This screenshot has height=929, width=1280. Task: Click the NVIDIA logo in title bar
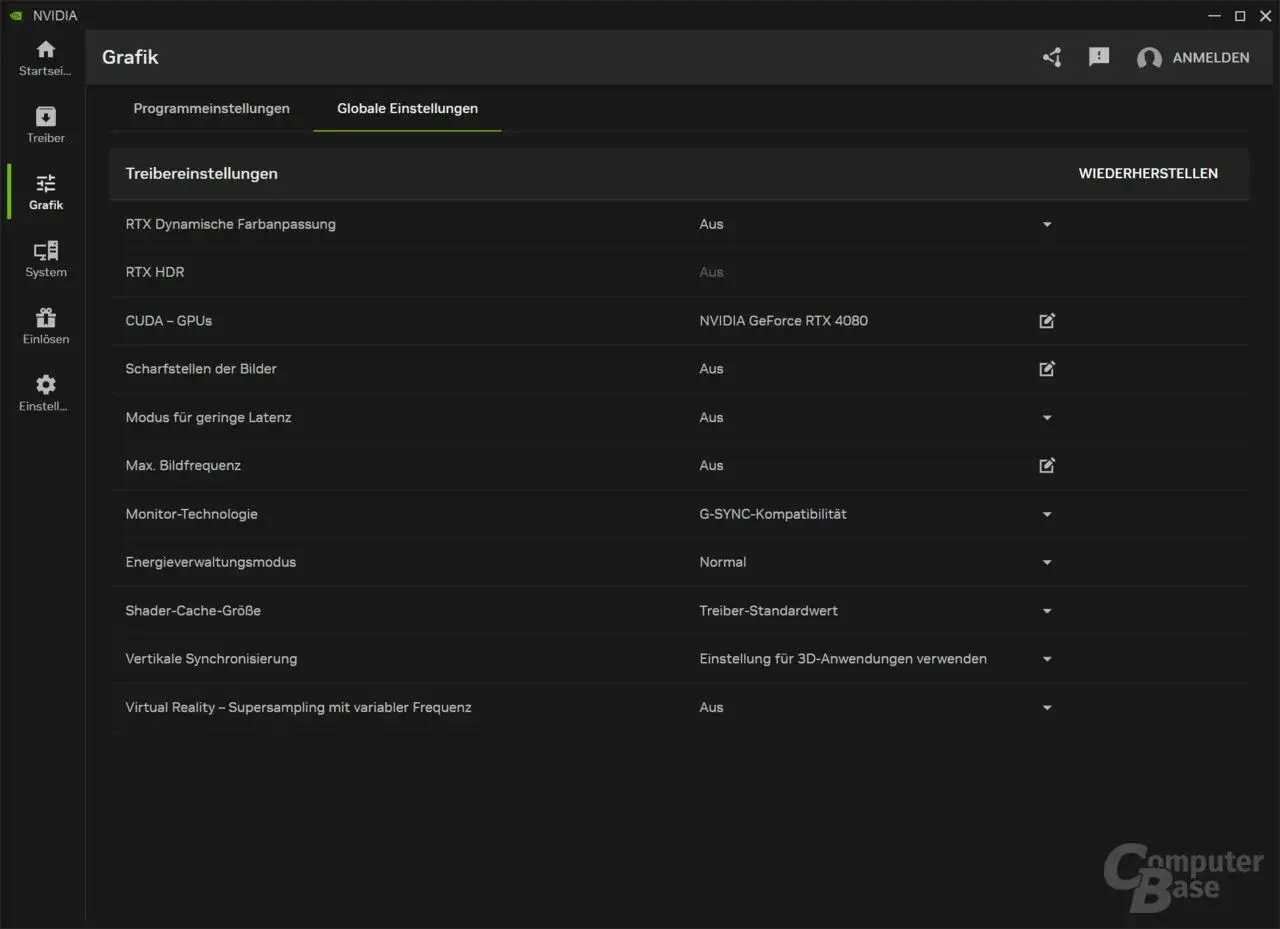(15, 15)
